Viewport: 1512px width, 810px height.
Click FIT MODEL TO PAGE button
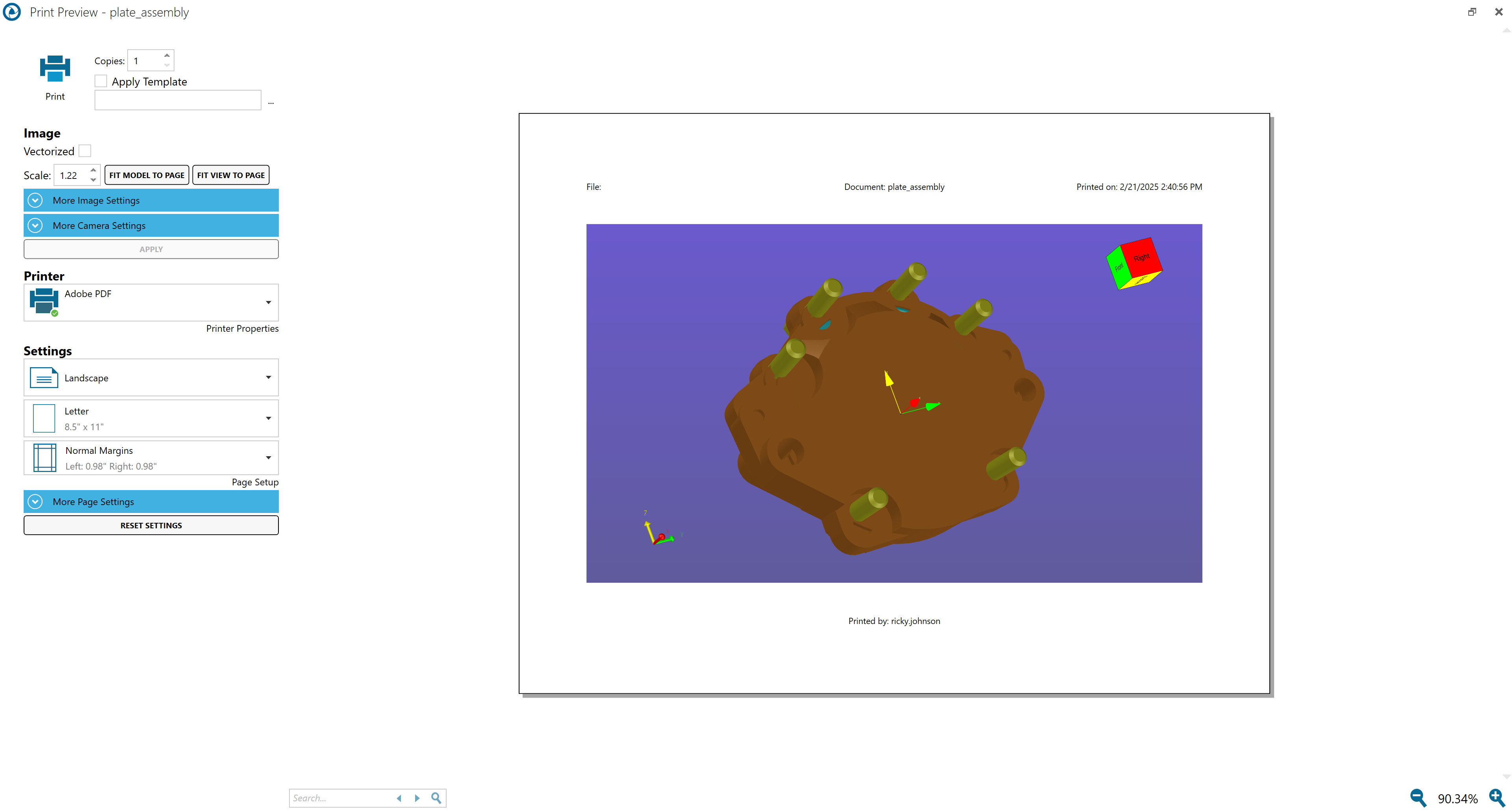point(147,175)
